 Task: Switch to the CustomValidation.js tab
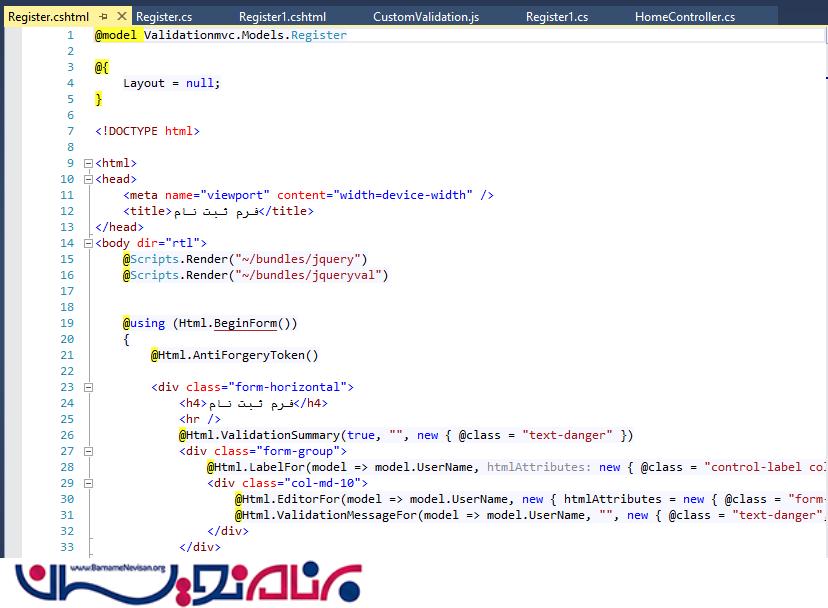pos(426,17)
